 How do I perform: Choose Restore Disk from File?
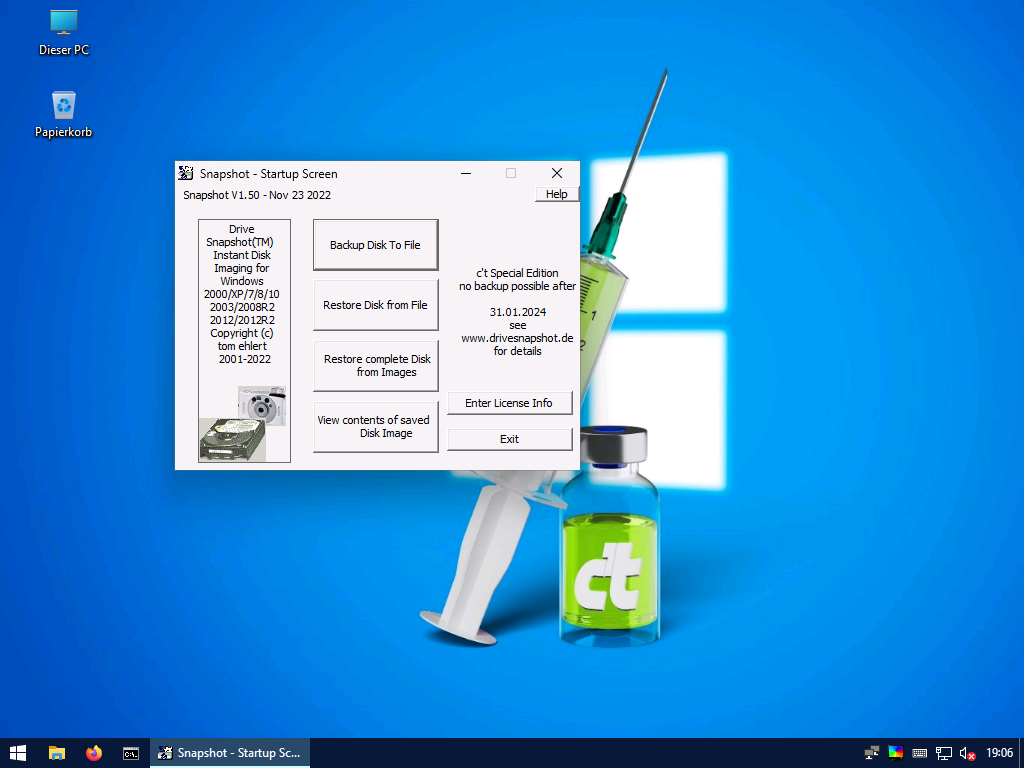pyautogui.click(x=375, y=305)
